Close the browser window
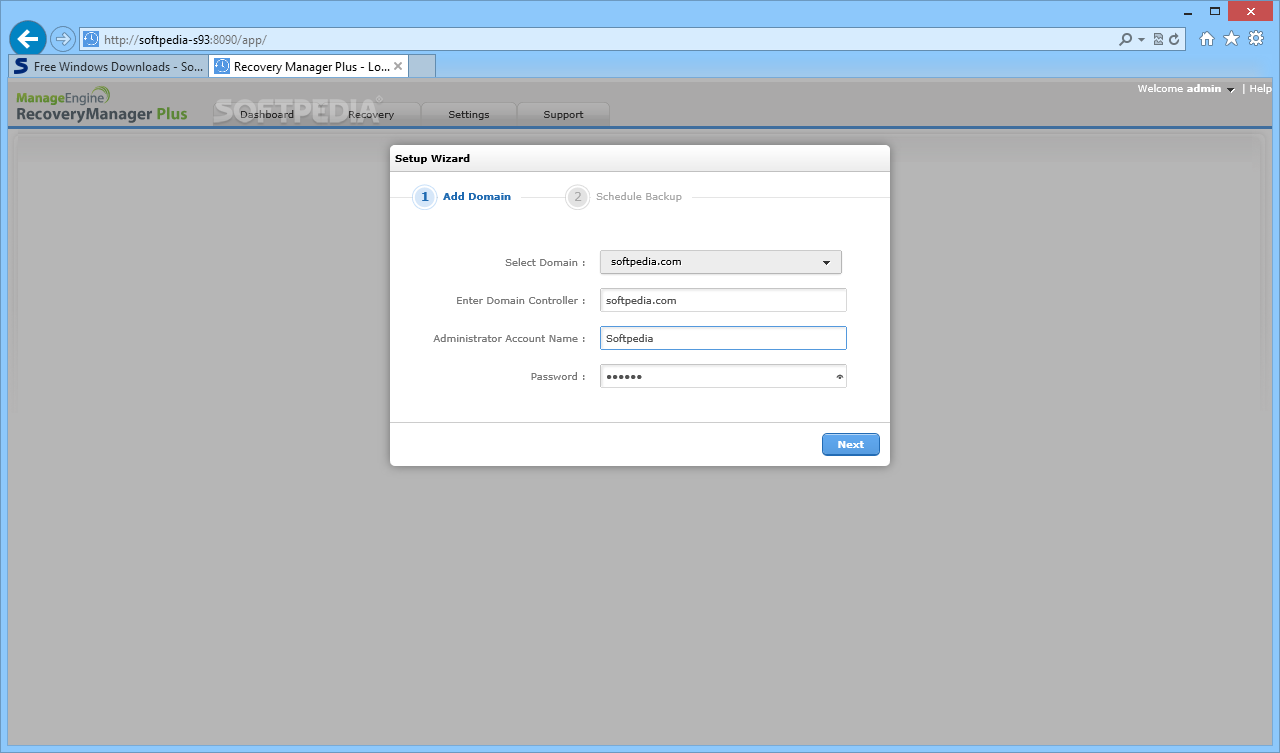Screen dimensions: 1280x753 (x=1251, y=10)
